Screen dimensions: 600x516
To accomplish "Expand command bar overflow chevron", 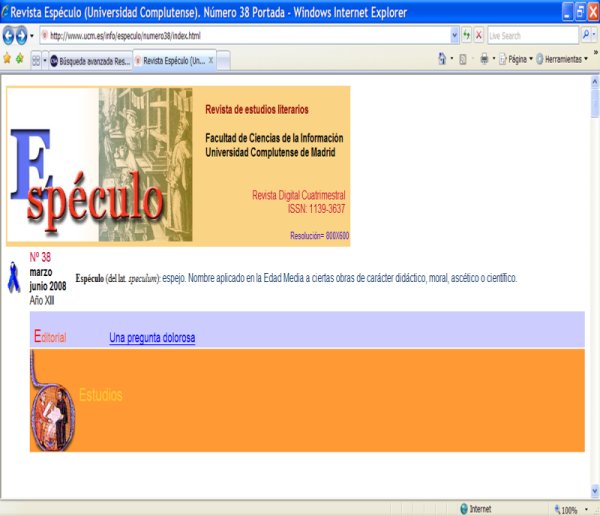I will tap(595, 52).
